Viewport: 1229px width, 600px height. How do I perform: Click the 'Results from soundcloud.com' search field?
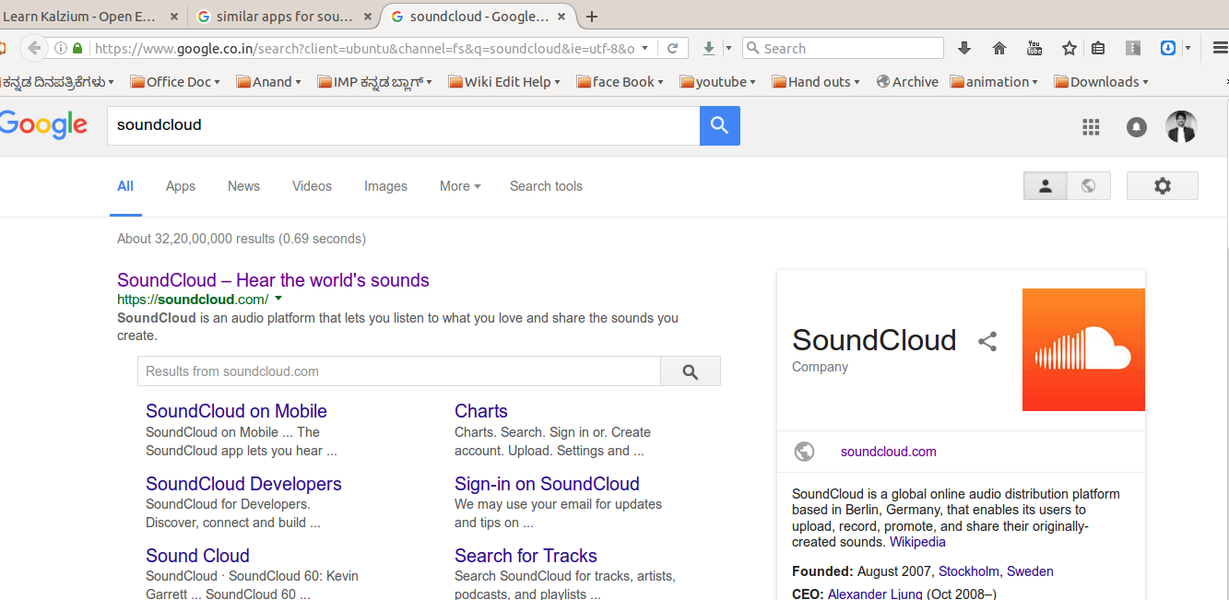pyautogui.click(x=398, y=371)
